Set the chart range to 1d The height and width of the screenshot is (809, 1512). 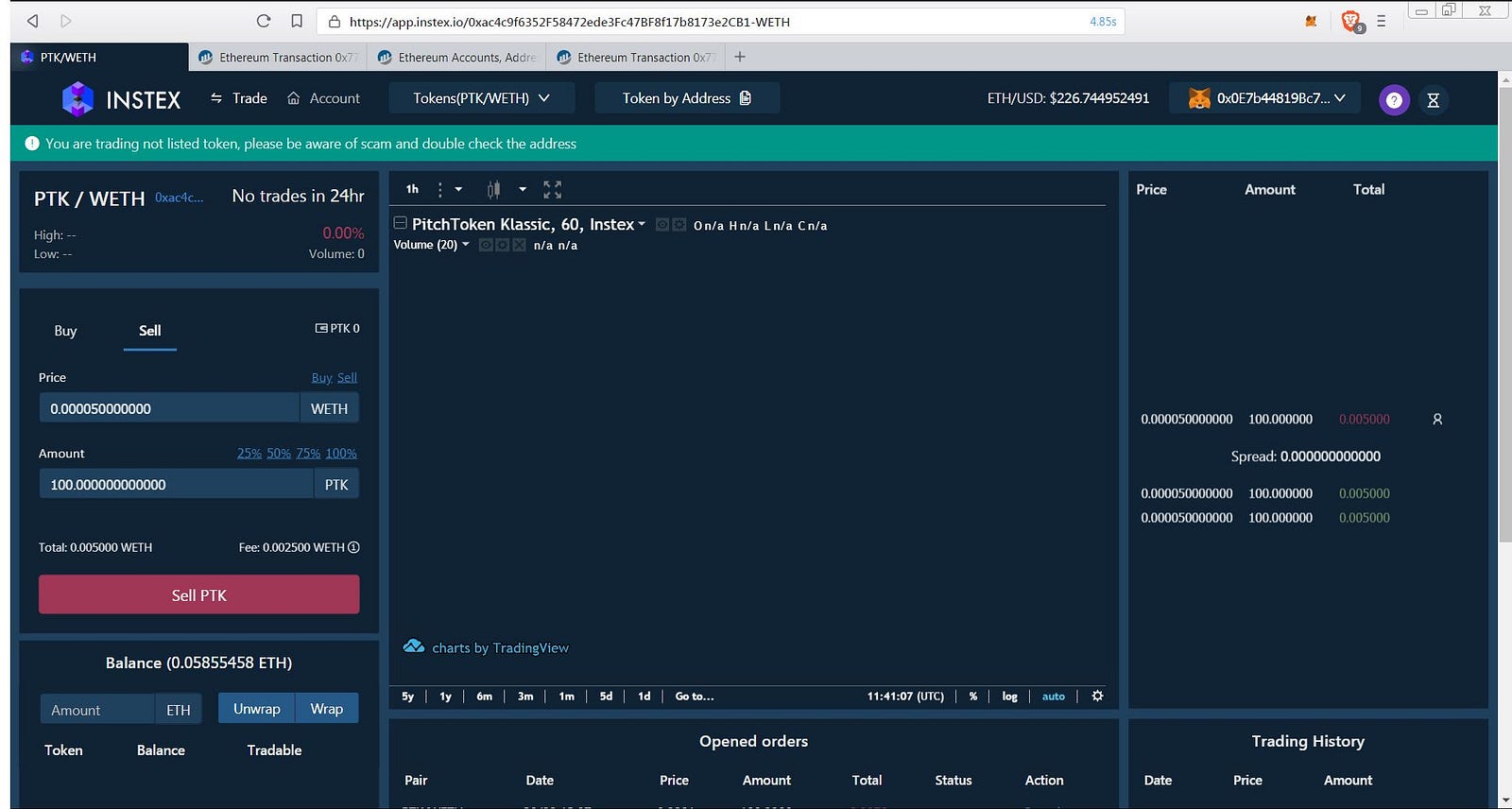(x=644, y=697)
